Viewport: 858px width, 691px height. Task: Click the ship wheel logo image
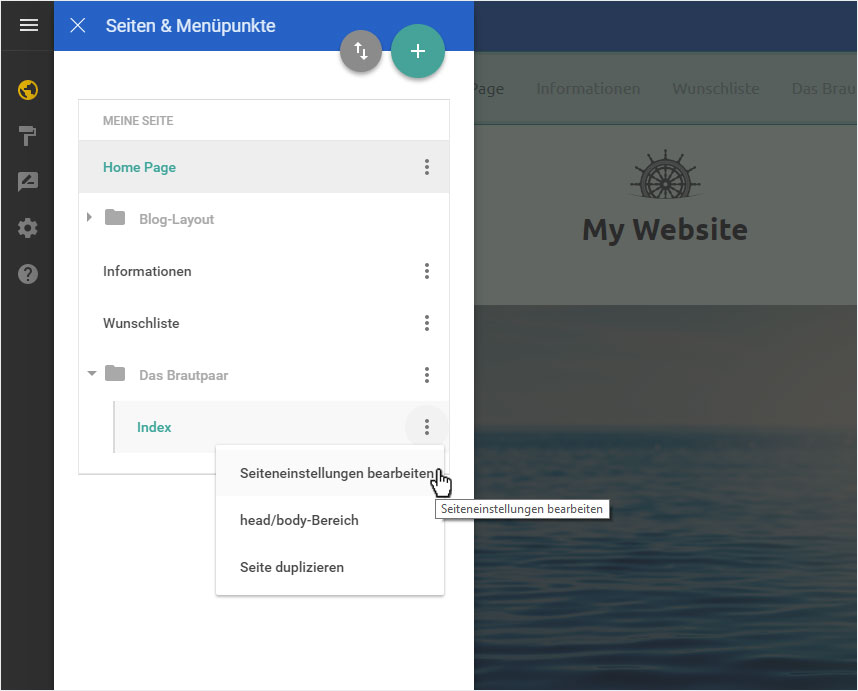(665, 174)
